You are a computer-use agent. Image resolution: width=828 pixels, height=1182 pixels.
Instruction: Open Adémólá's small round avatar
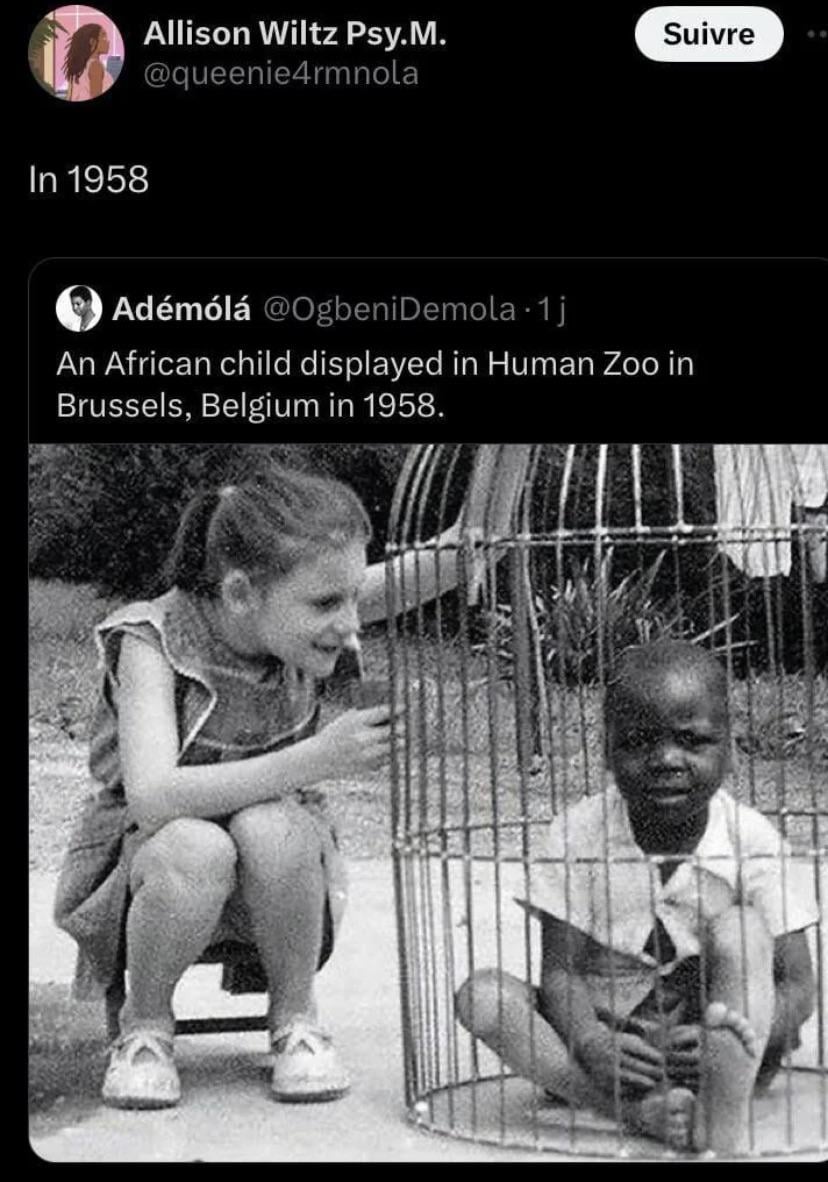(78, 308)
